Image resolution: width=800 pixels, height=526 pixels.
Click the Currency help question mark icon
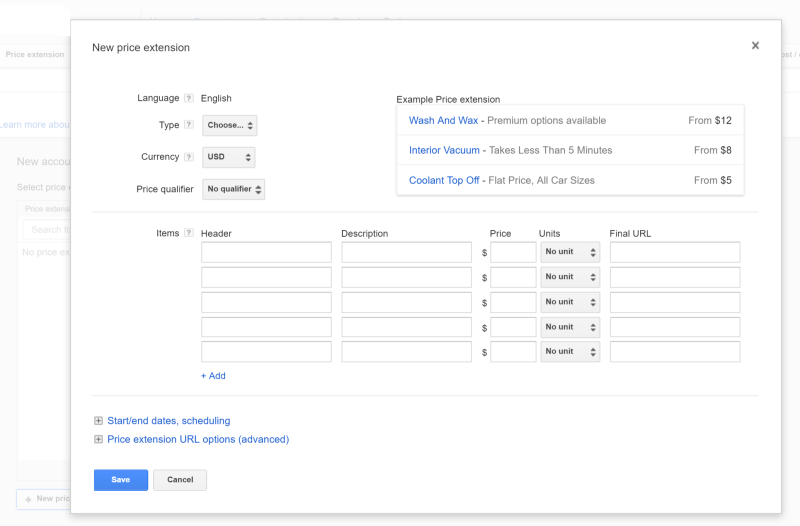click(189, 157)
